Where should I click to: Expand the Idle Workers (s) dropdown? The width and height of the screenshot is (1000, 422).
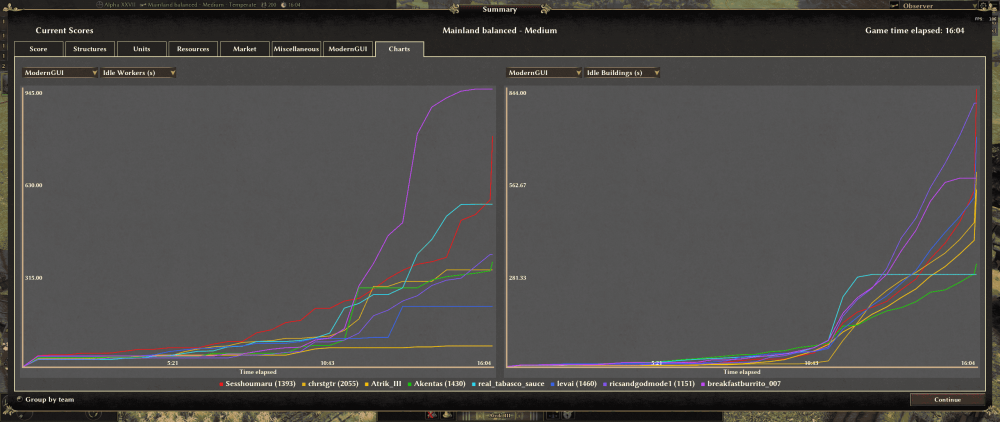[138, 73]
